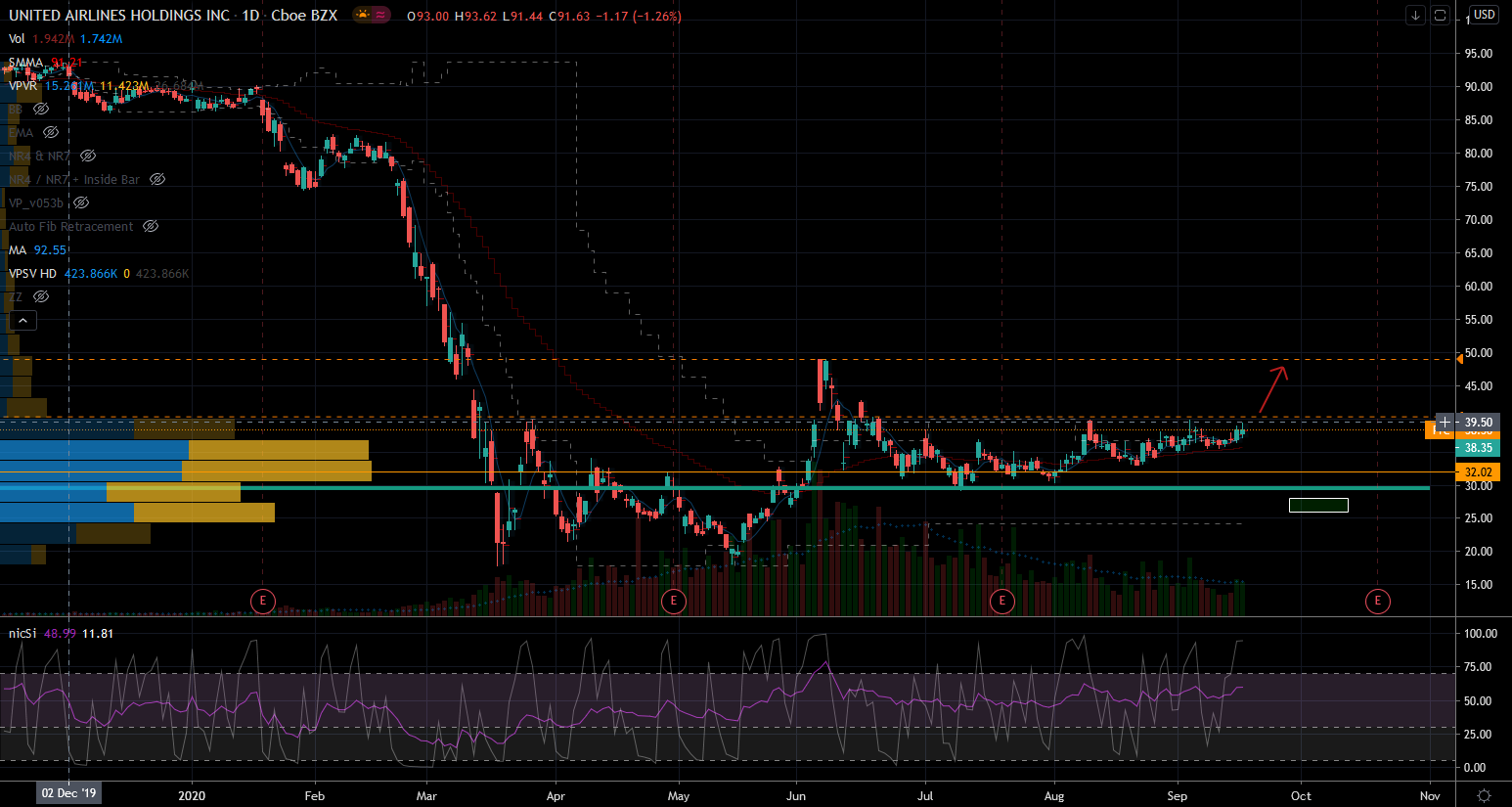Select the VPVR indicator legend
Viewport: 1512px width, 807px height.
click(23, 86)
